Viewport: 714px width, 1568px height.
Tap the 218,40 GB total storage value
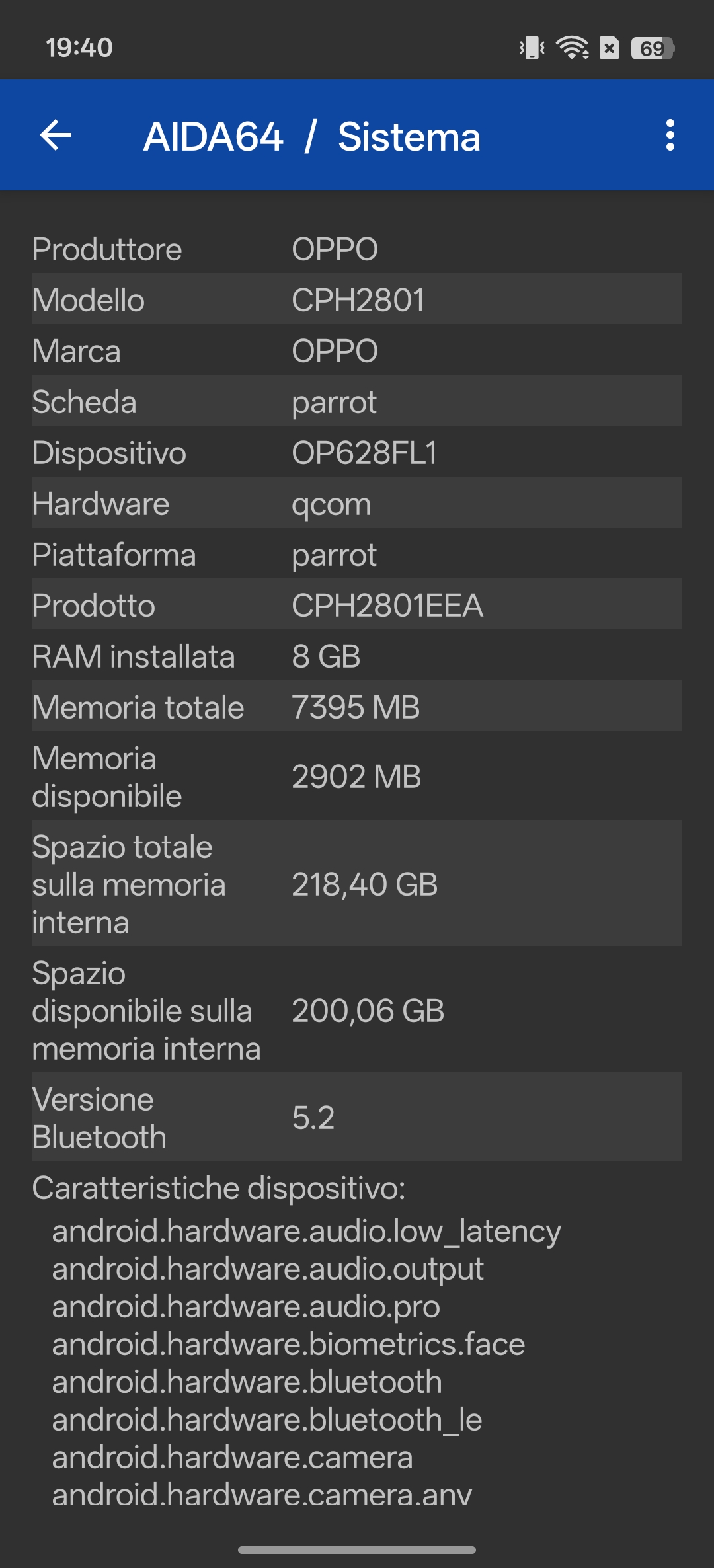point(364,884)
